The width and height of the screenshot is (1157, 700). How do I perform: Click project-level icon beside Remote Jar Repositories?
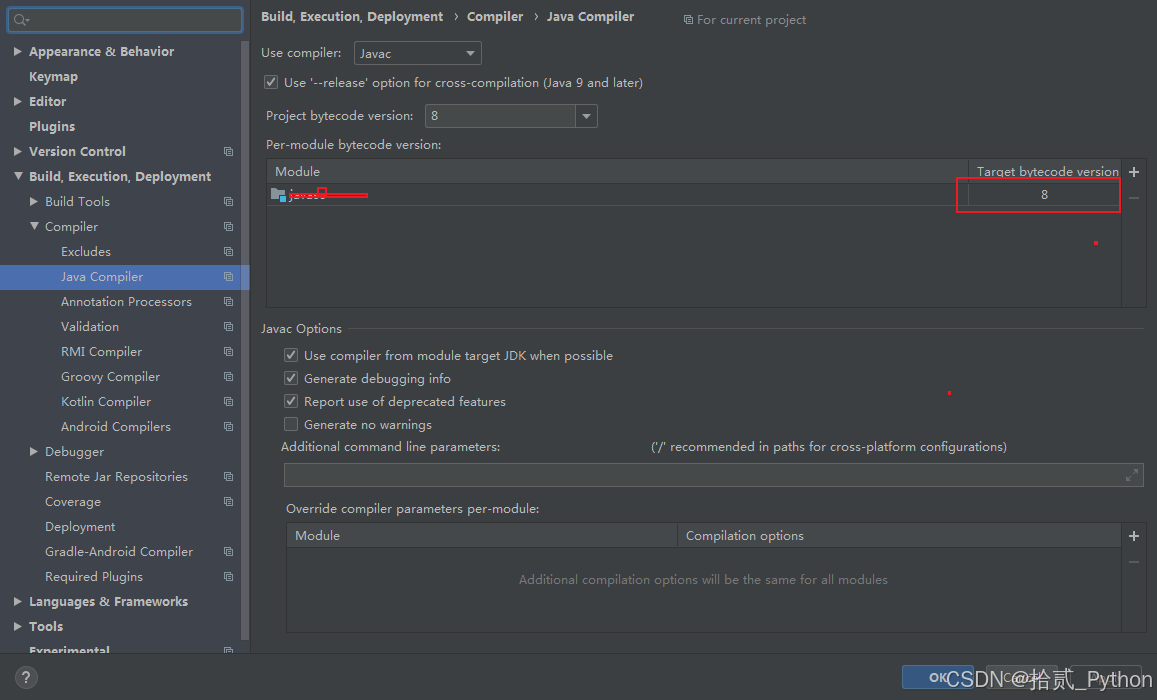(x=229, y=477)
